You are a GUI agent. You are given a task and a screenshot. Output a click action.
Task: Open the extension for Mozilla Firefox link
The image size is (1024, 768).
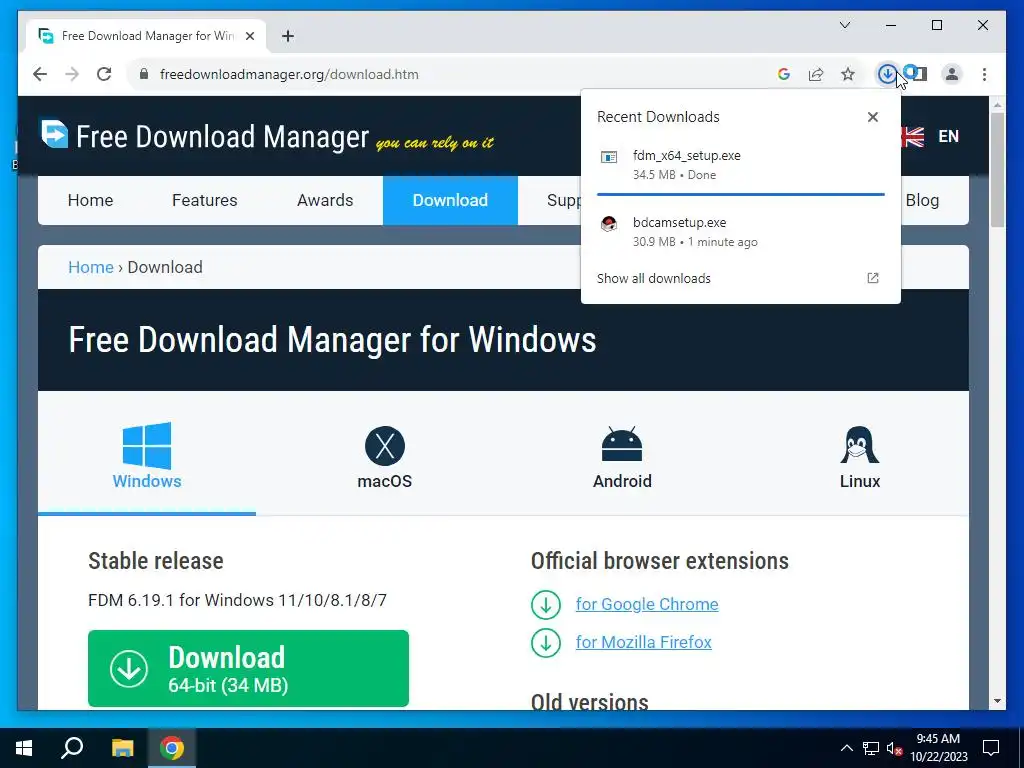pyautogui.click(x=643, y=642)
